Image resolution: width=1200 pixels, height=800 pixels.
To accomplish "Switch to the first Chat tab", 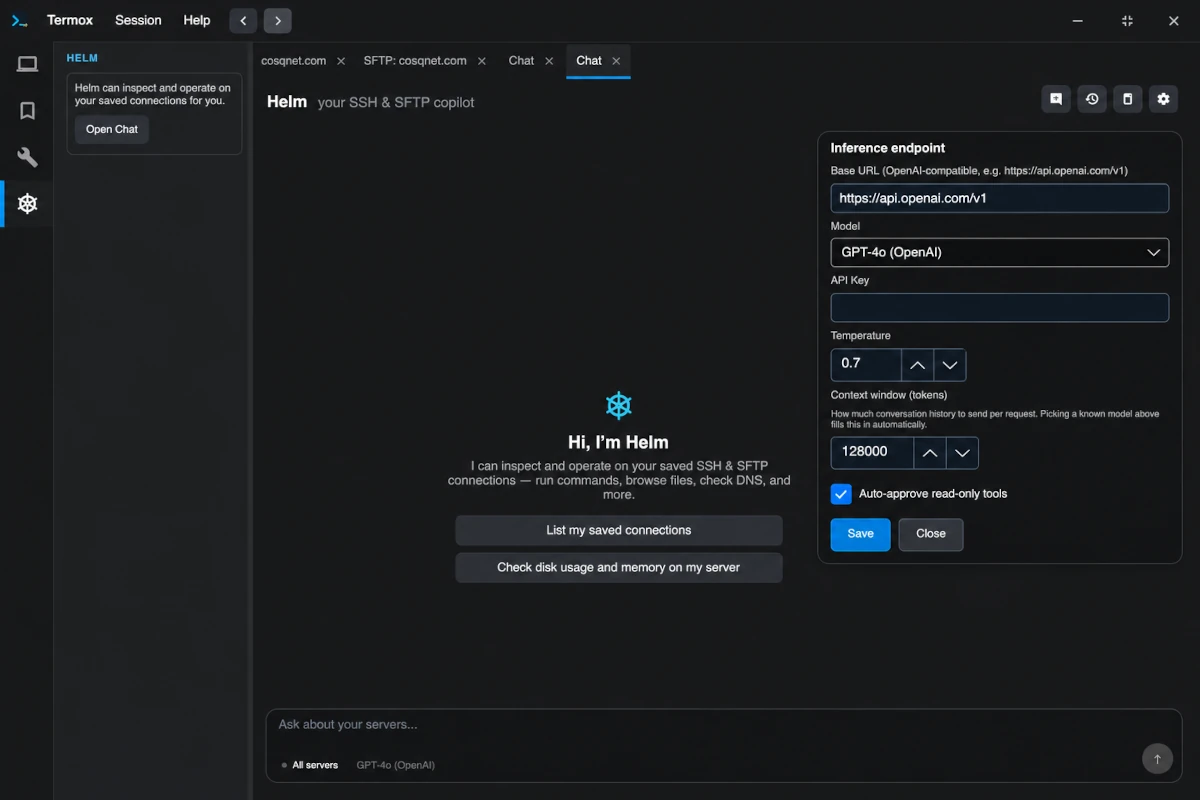I will 521,61.
